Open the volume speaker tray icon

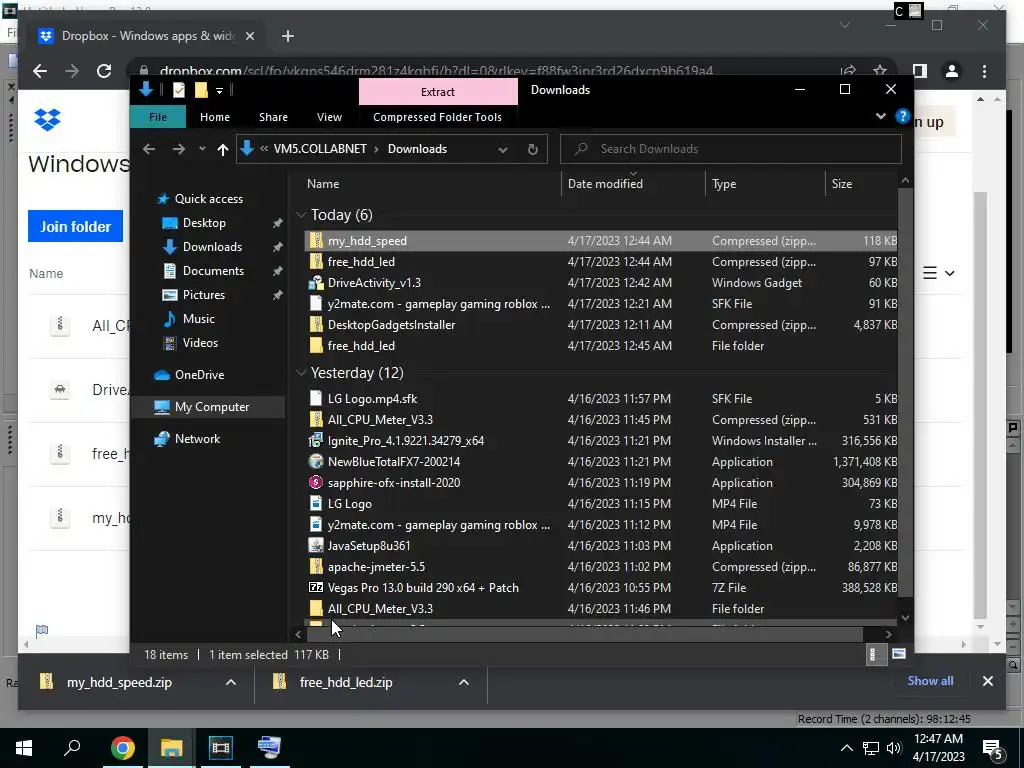click(x=893, y=748)
